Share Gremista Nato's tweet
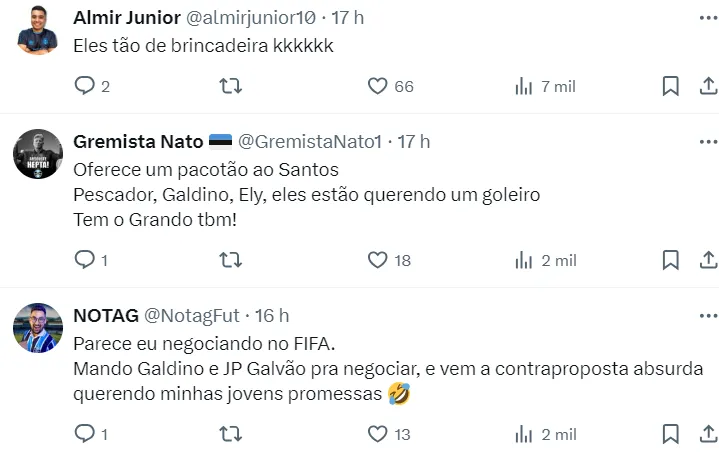This screenshot has width=719, height=459. pyautogui.click(x=707, y=260)
